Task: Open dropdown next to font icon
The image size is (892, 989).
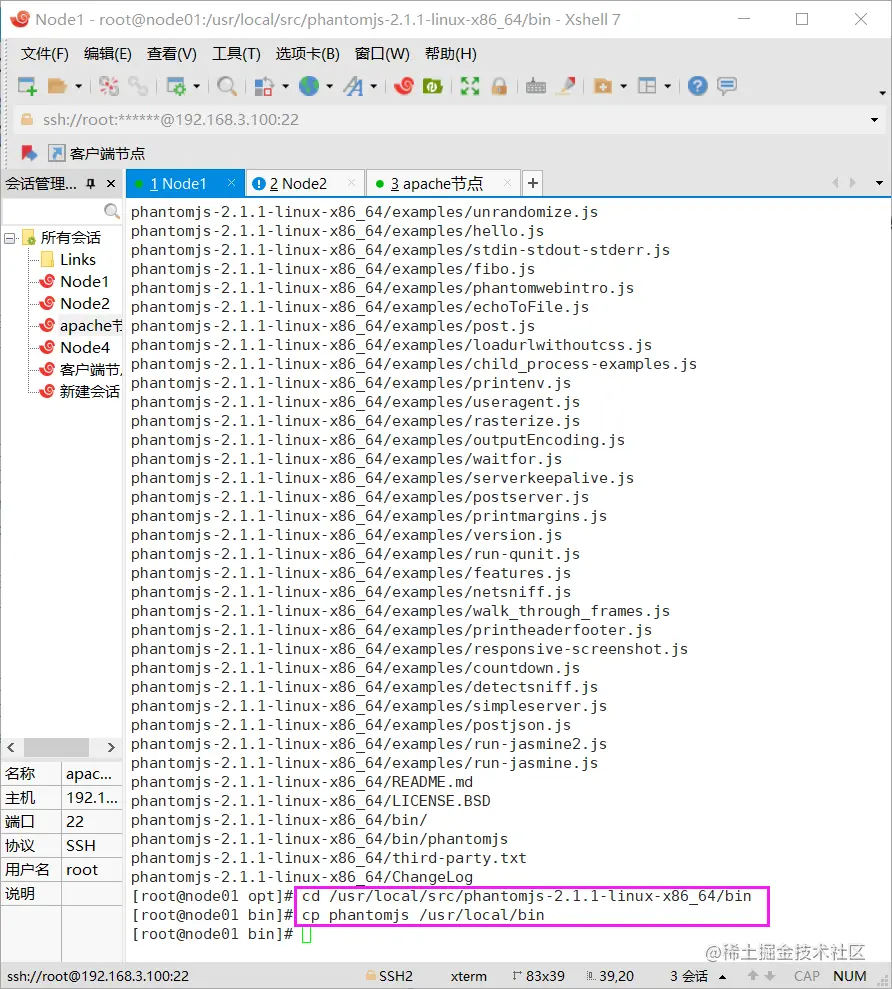Action: pyautogui.click(x=374, y=86)
